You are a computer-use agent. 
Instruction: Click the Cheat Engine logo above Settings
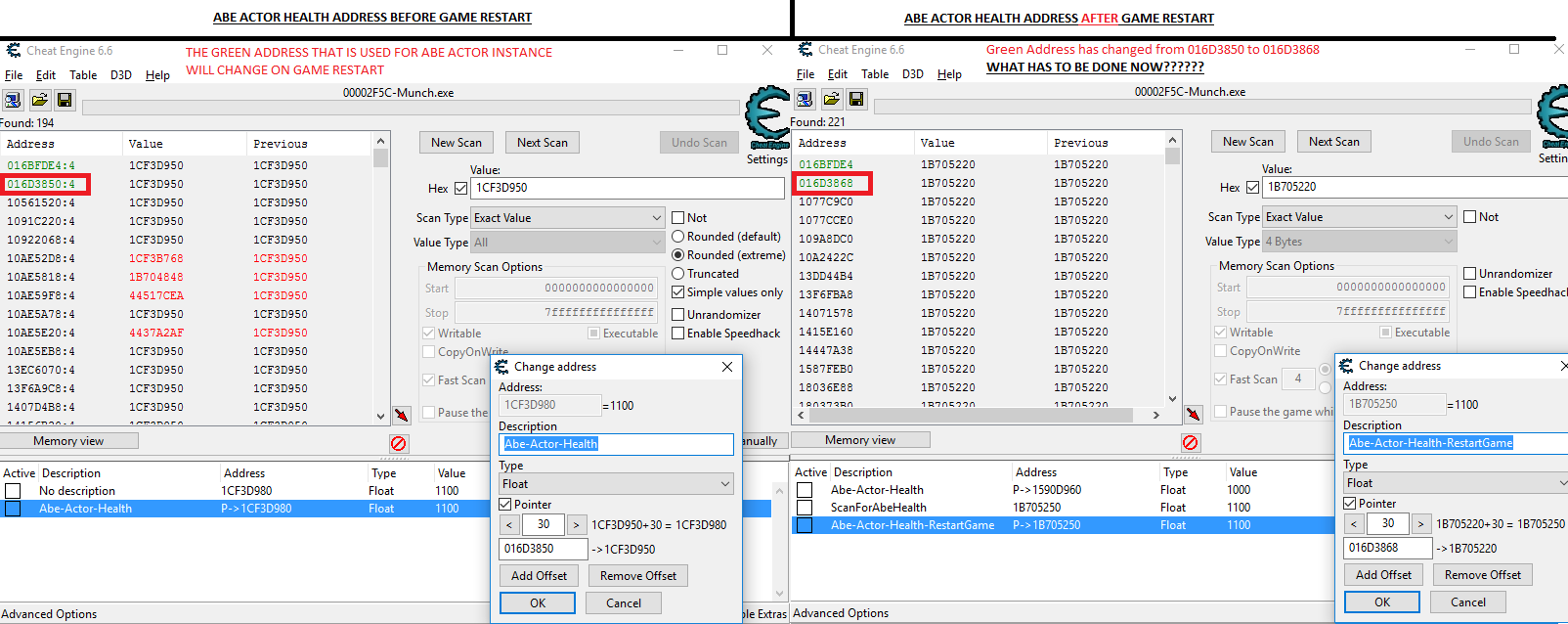tap(767, 117)
